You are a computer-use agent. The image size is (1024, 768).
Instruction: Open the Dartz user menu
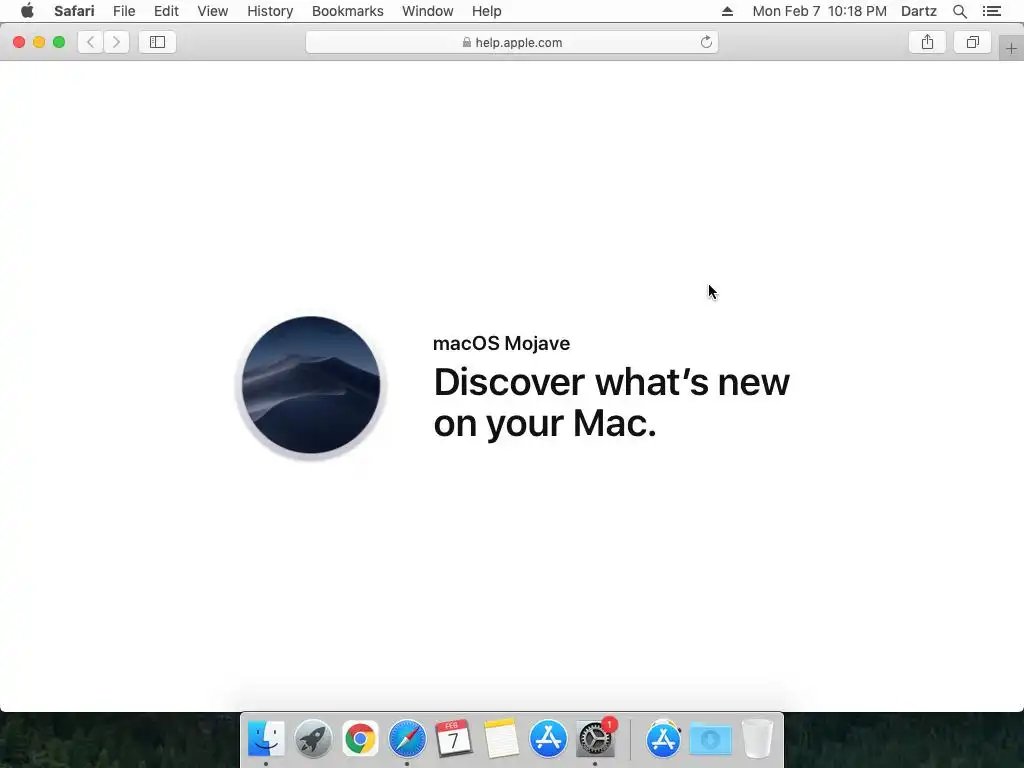pyautogui.click(x=919, y=11)
